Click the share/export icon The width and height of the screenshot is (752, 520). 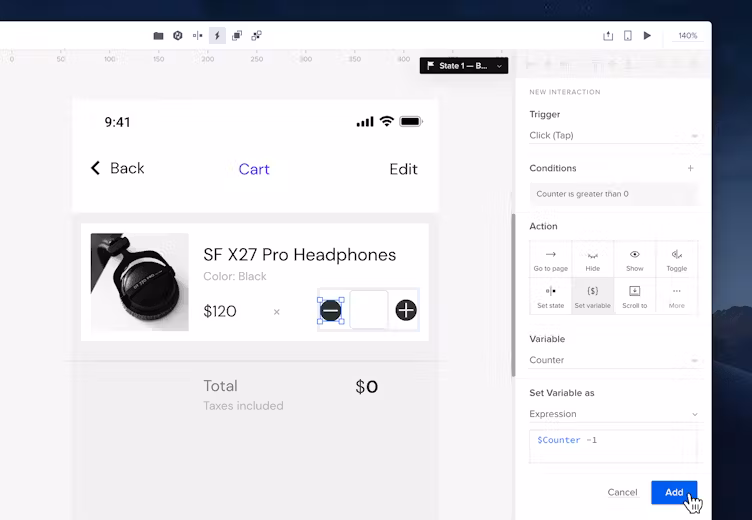[x=608, y=35]
